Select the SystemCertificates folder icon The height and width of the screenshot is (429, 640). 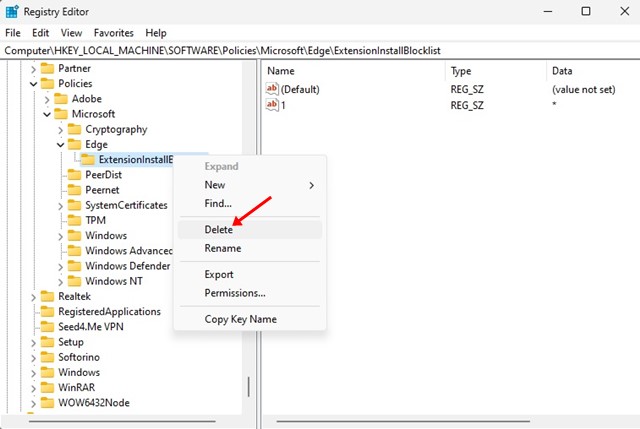(74, 205)
